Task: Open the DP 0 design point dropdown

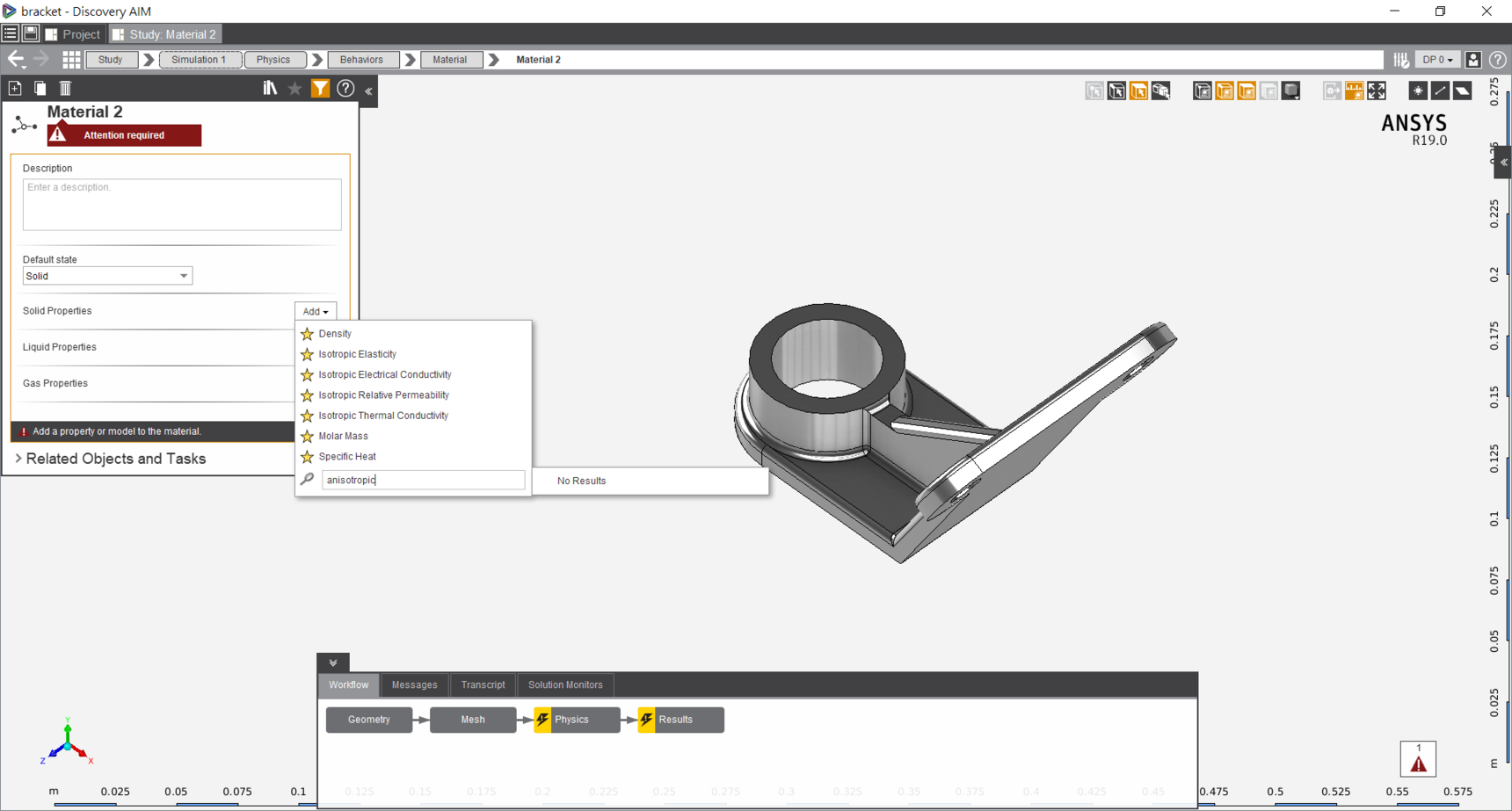Action: 1437,60
